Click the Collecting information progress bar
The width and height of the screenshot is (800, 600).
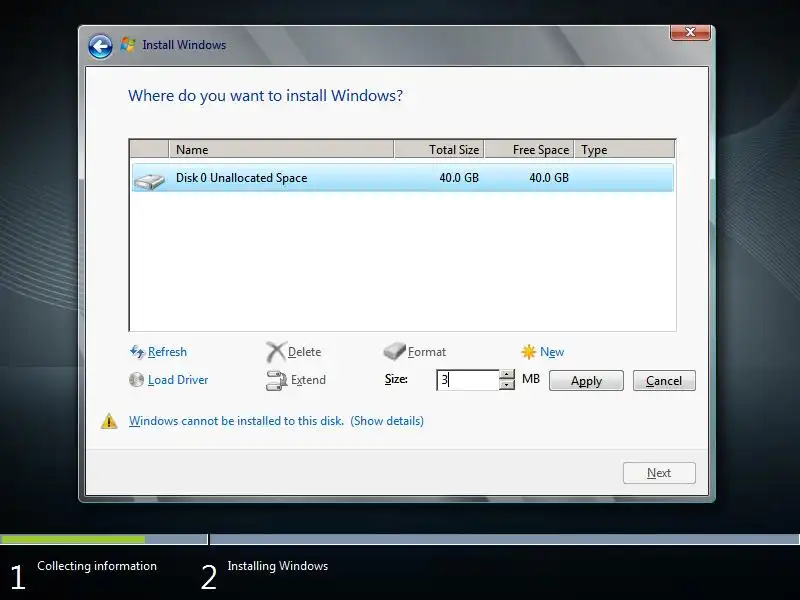(104, 539)
